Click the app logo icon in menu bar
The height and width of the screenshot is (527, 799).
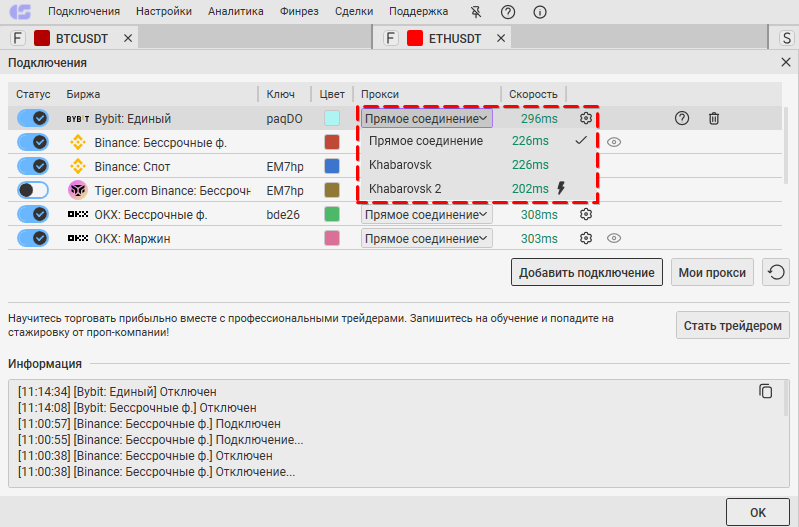[20, 11]
